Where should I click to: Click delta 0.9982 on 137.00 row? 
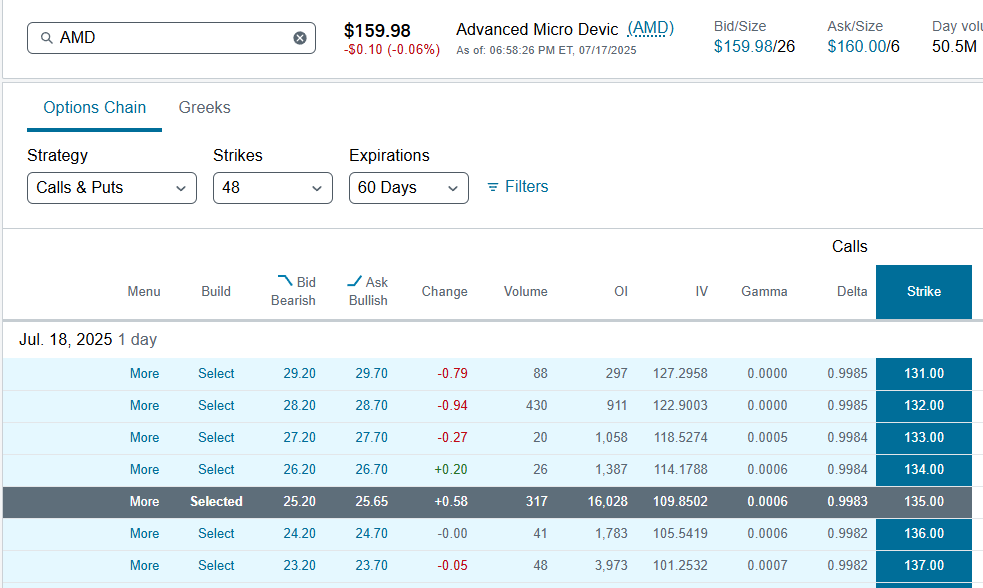click(x=848, y=565)
